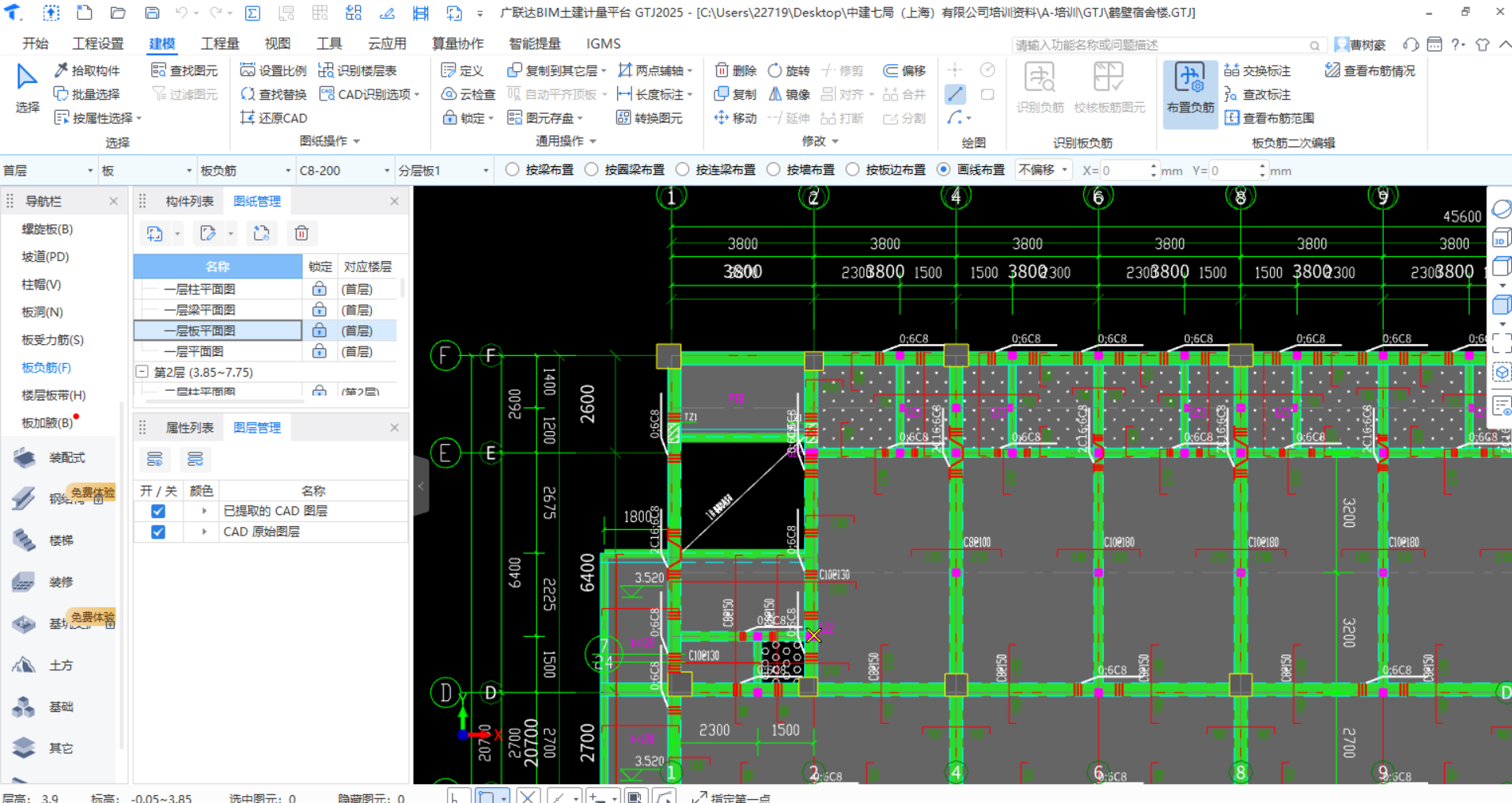Open the 工程量 ribbon tab
The height and width of the screenshot is (803, 1512).
[220, 44]
